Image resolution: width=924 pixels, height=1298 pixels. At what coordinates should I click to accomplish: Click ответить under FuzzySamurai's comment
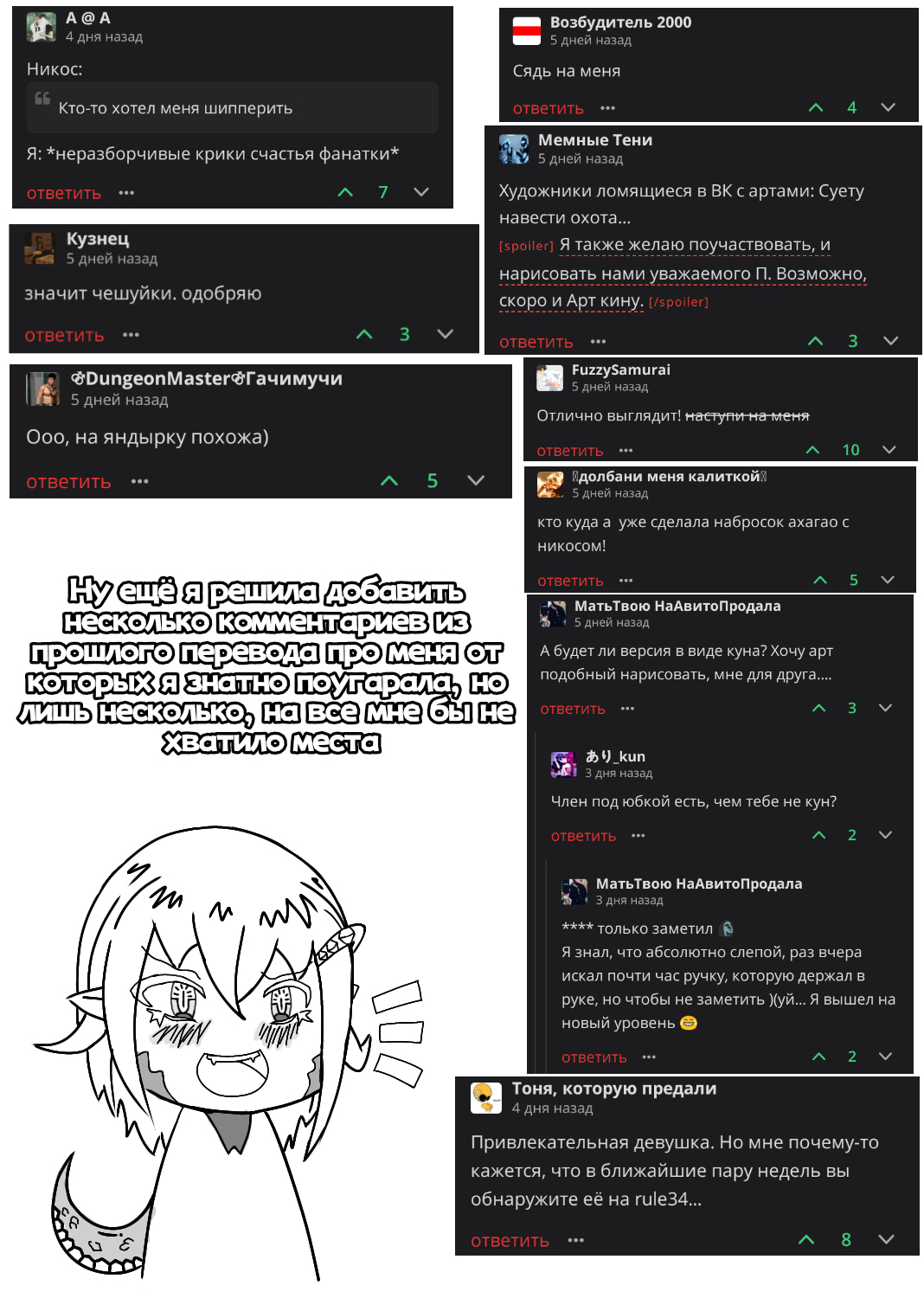click(x=570, y=451)
